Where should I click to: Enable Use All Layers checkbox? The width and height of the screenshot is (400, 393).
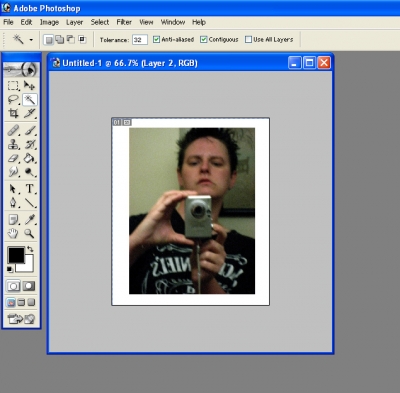click(x=248, y=39)
